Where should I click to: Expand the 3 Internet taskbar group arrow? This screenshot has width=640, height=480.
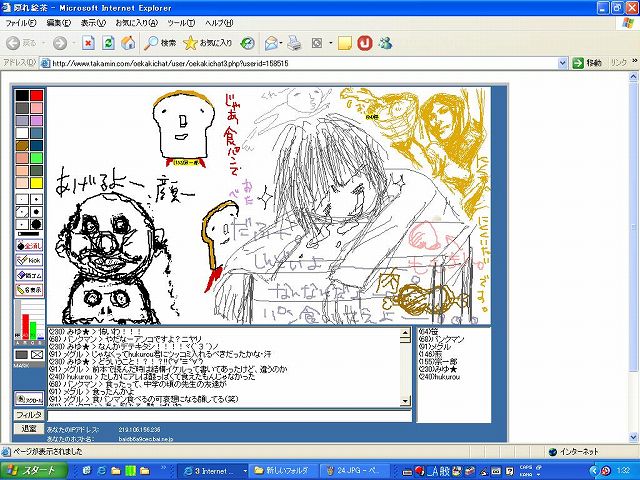245,471
